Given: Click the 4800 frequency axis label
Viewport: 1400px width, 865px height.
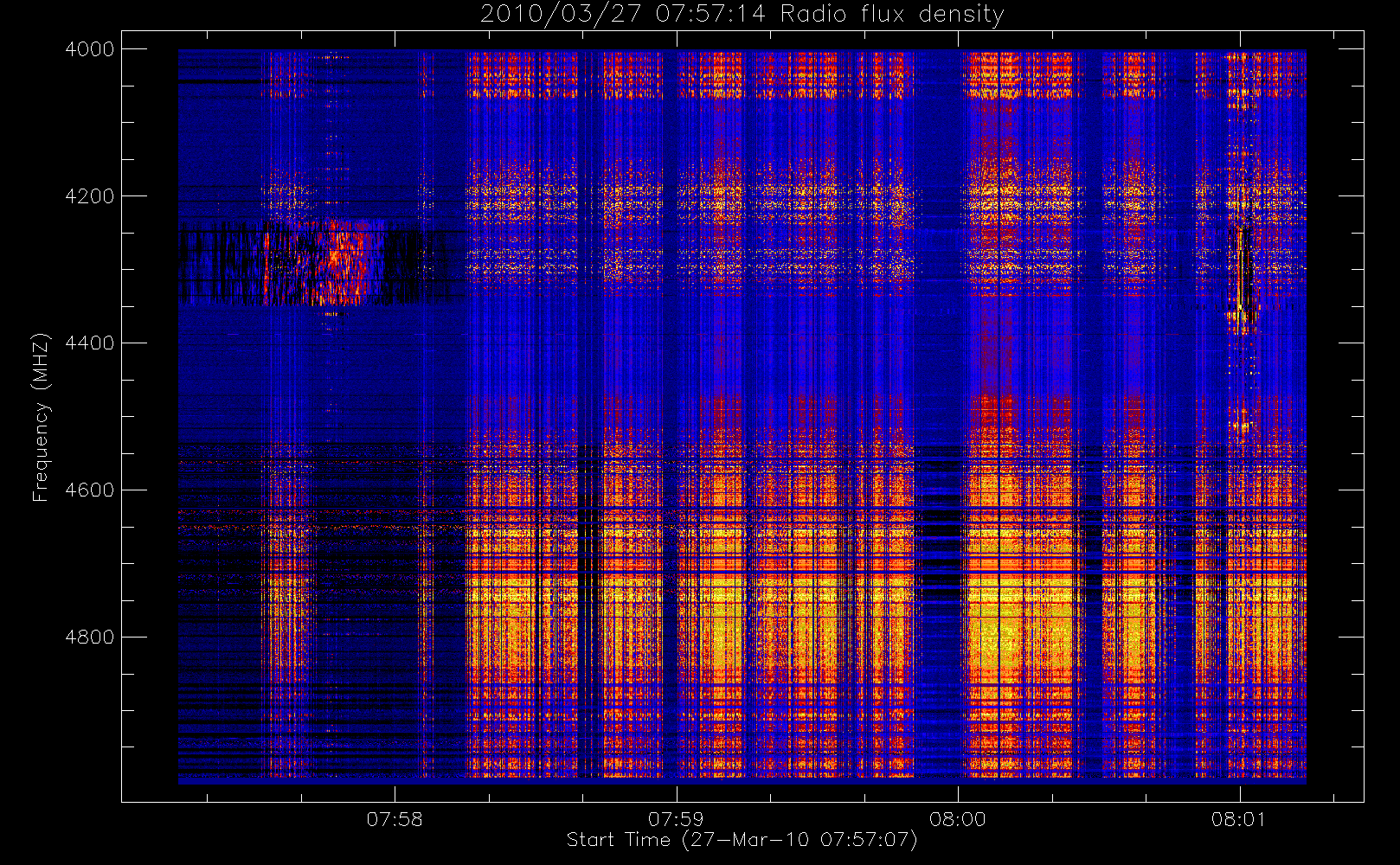Looking at the screenshot, I should coord(89,638).
